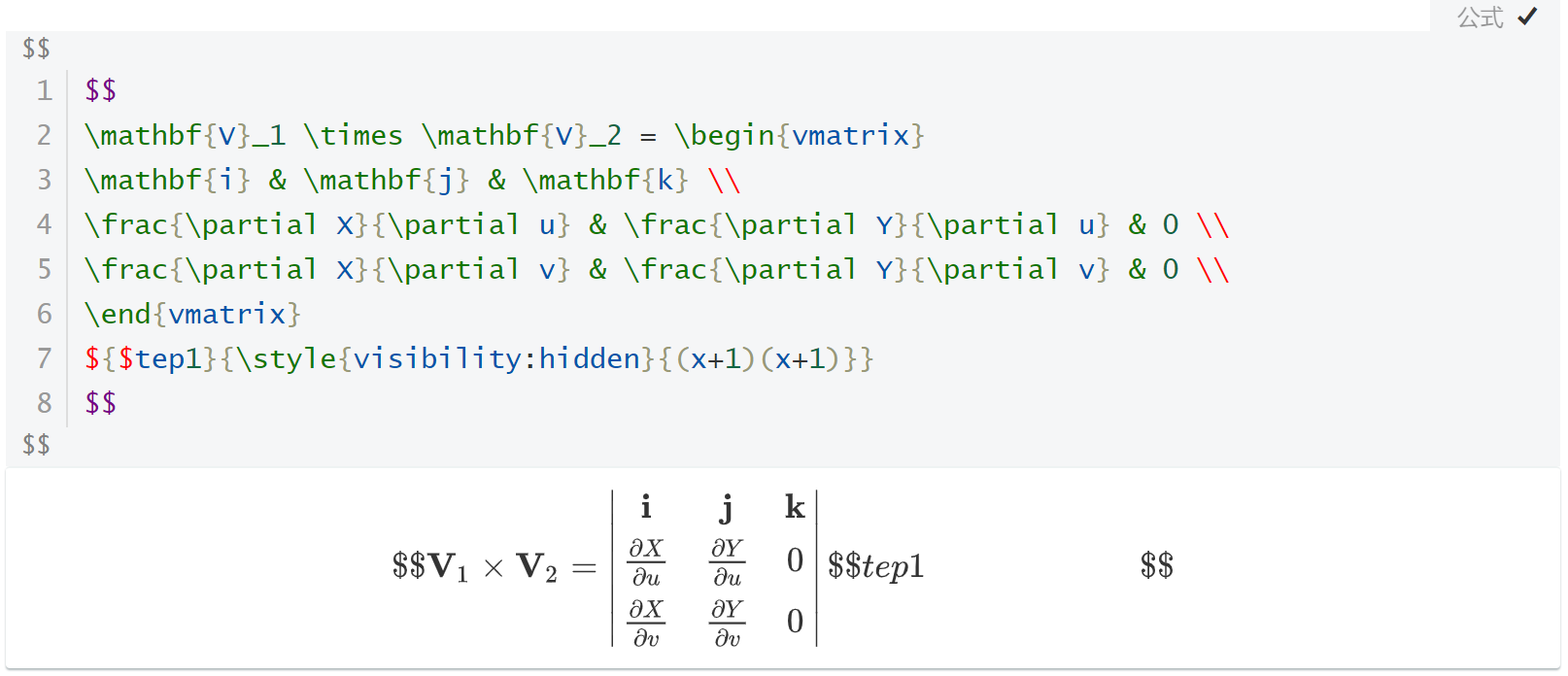Click \mathbf{j} in the code editor
1568x676 pixels.
point(387,180)
